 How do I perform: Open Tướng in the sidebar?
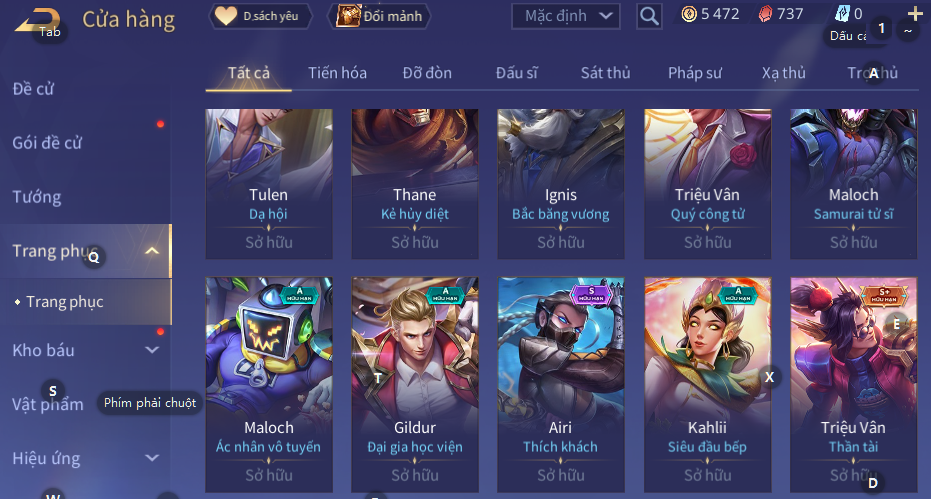tap(37, 197)
